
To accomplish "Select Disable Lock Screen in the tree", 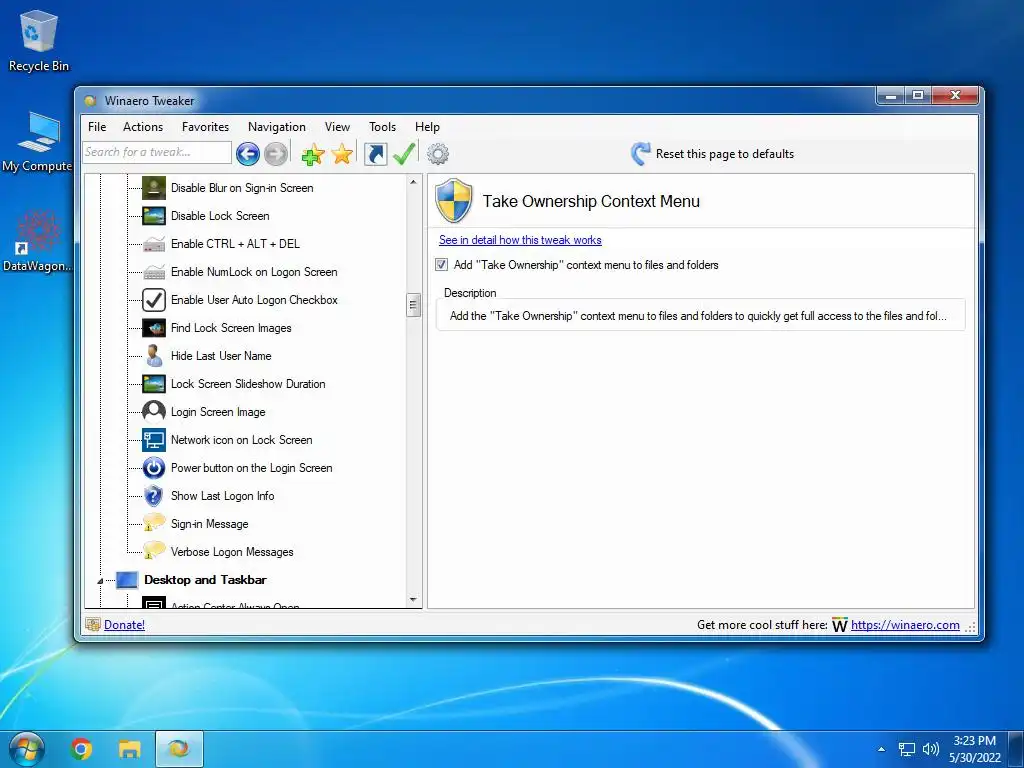I will click(x=220, y=216).
